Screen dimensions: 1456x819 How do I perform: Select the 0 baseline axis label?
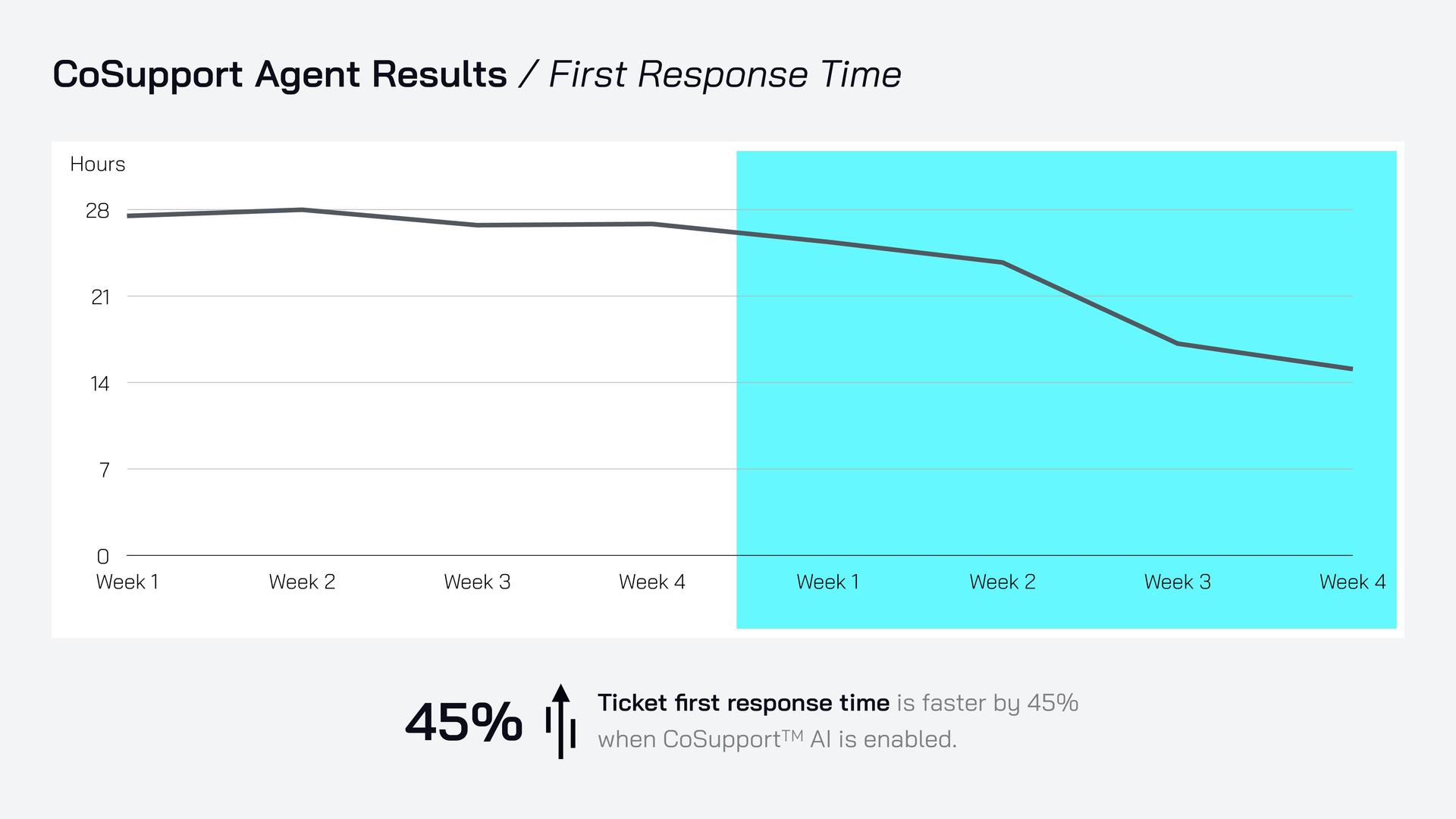(x=103, y=557)
